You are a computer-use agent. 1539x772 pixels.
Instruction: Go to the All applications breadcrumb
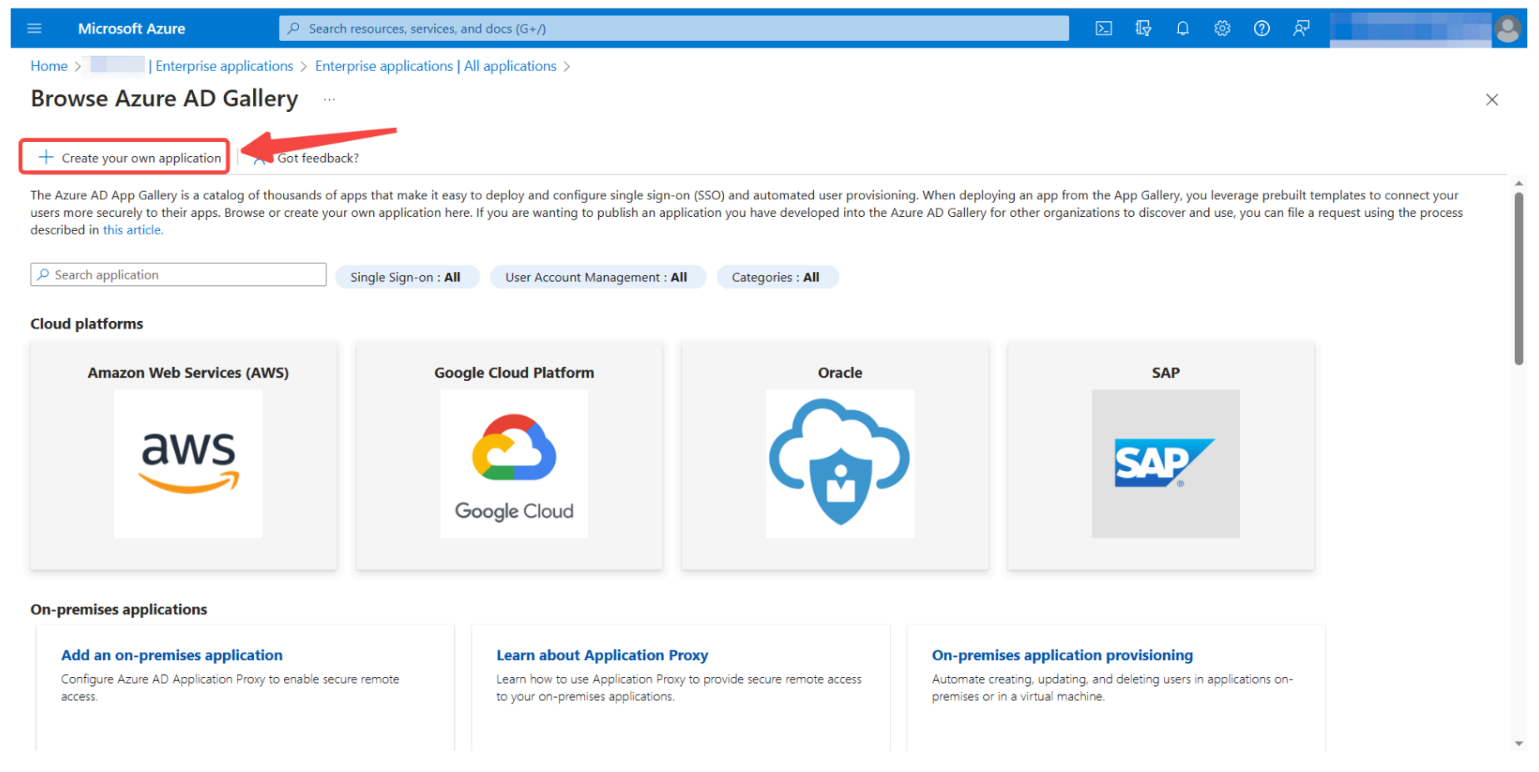(x=436, y=66)
